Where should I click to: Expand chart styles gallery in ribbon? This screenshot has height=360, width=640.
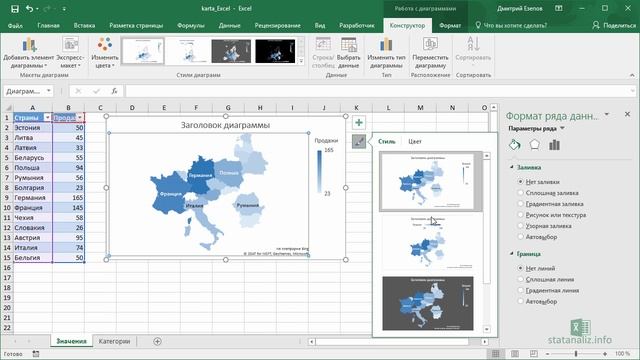[x=301, y=61]
